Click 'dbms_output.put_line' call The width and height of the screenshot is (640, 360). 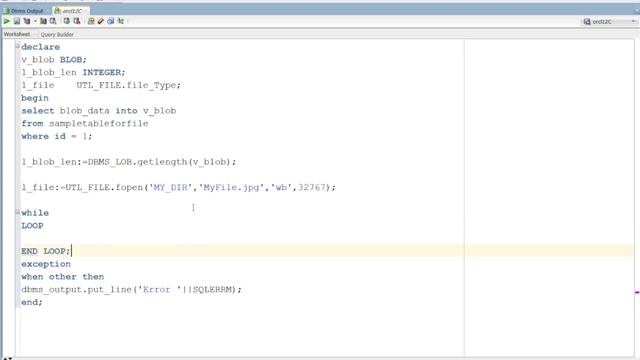(76, 289)
